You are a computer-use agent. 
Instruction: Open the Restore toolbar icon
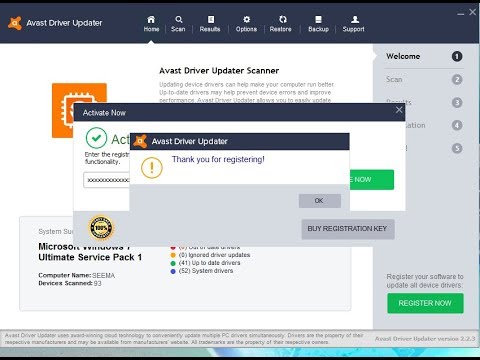[283, 19]
